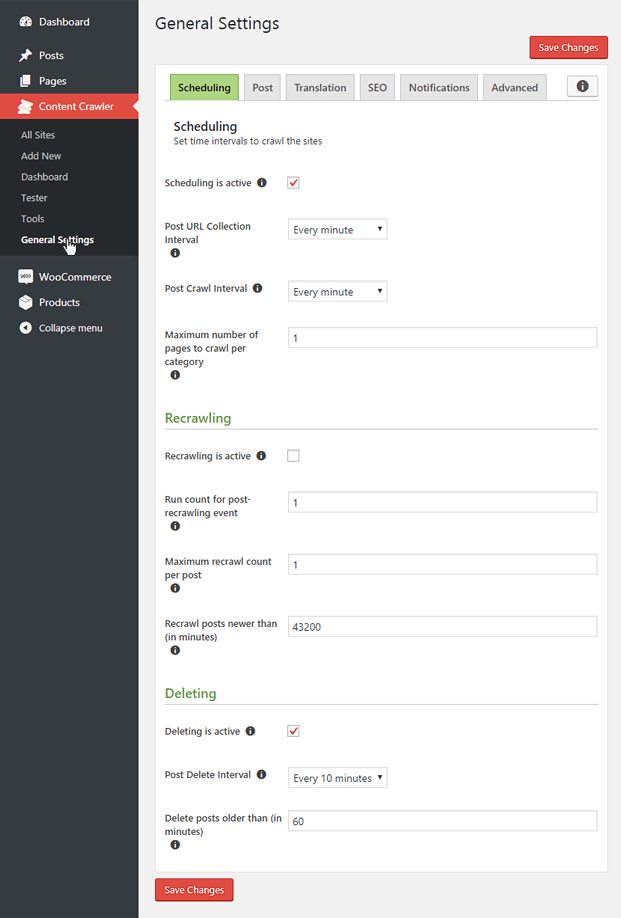Screen dimensions: 621x918
Task: Switch to the Translation tab
Action: coord(319,87)
